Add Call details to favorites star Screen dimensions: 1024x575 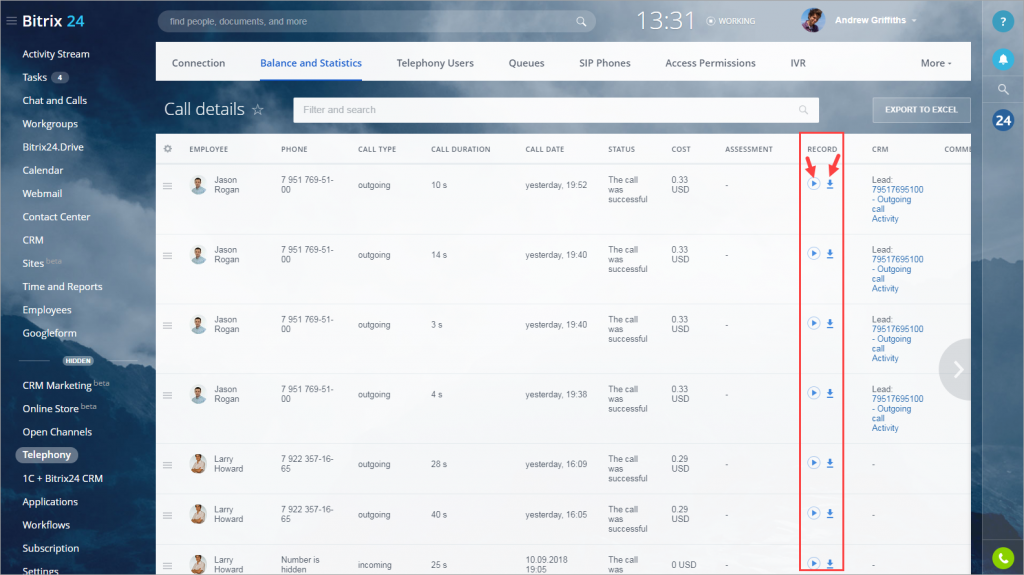click(x=258, y=110)
